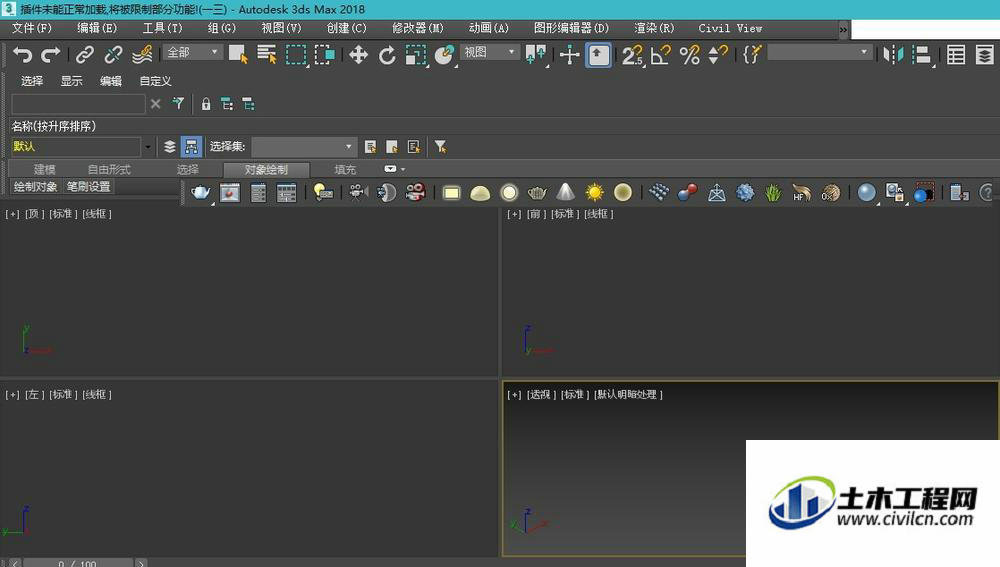Activate the Select and Rotate tool
The height and width of the screenshot is (567, 1000).
click(x=386, y=55)
